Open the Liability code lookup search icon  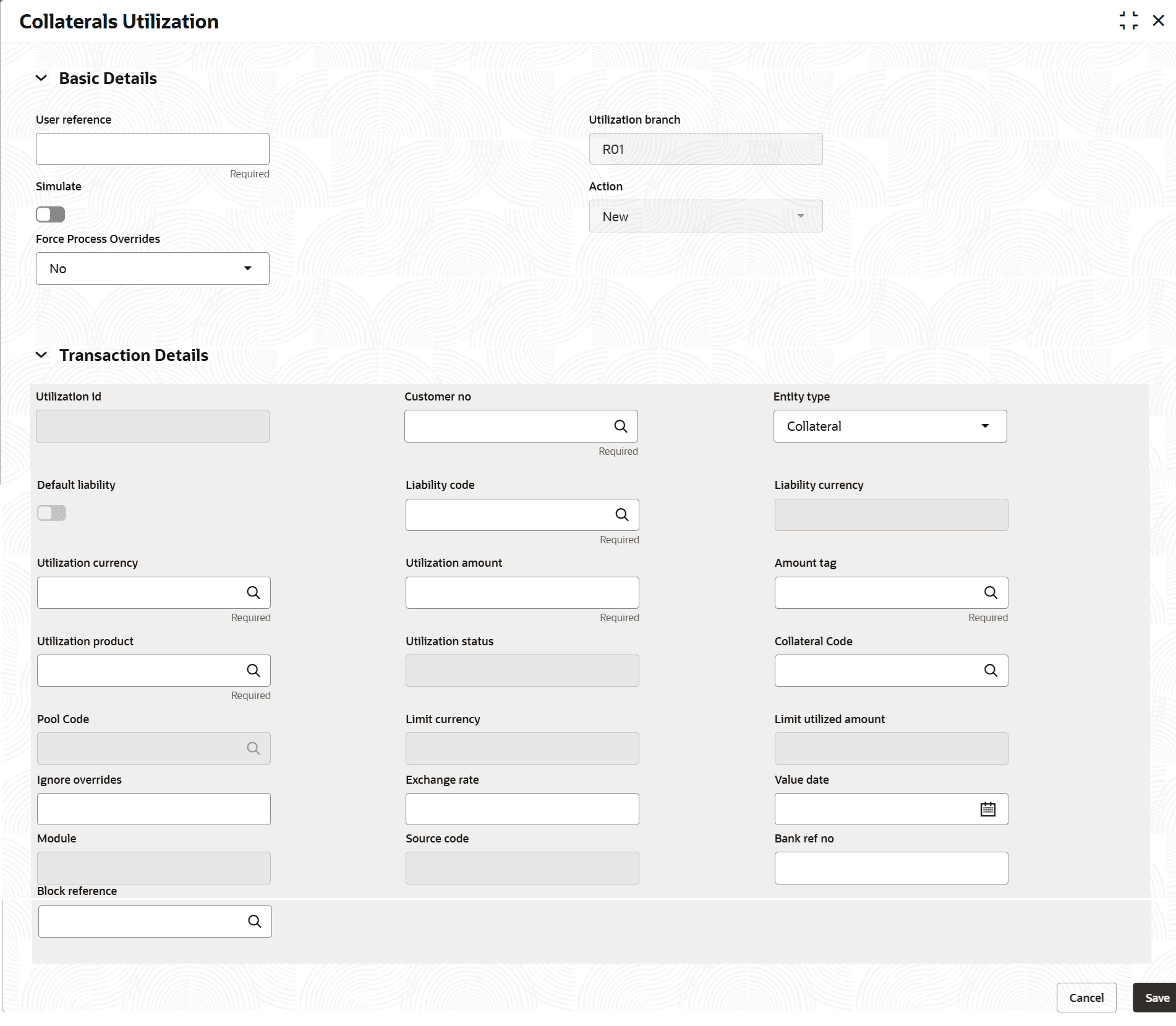pos(621,514)
